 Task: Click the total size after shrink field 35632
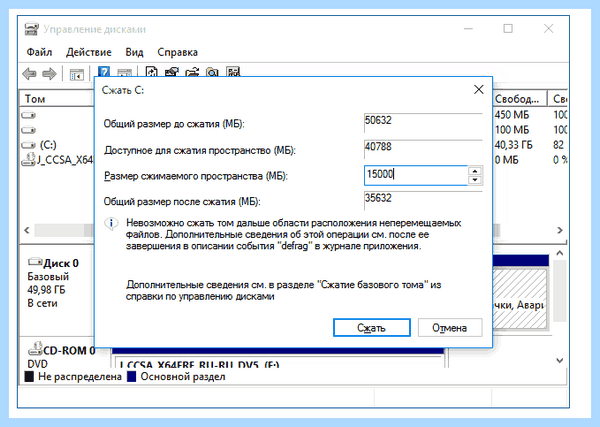(x=423, y=200)
